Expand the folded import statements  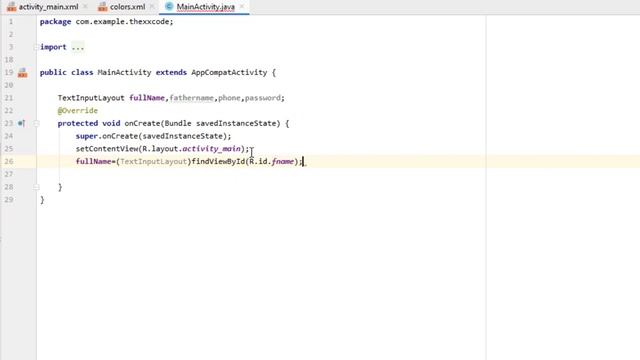coord(36,47)
